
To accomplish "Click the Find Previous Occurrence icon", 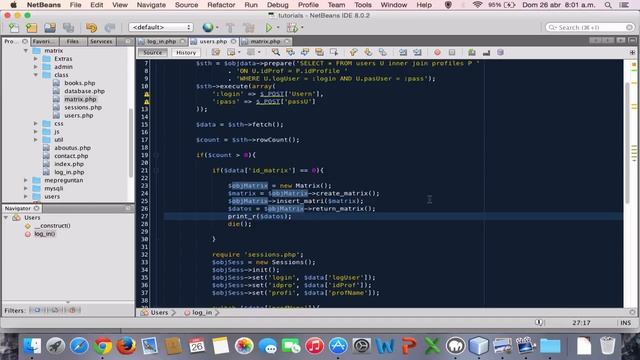I will [291, 52].
